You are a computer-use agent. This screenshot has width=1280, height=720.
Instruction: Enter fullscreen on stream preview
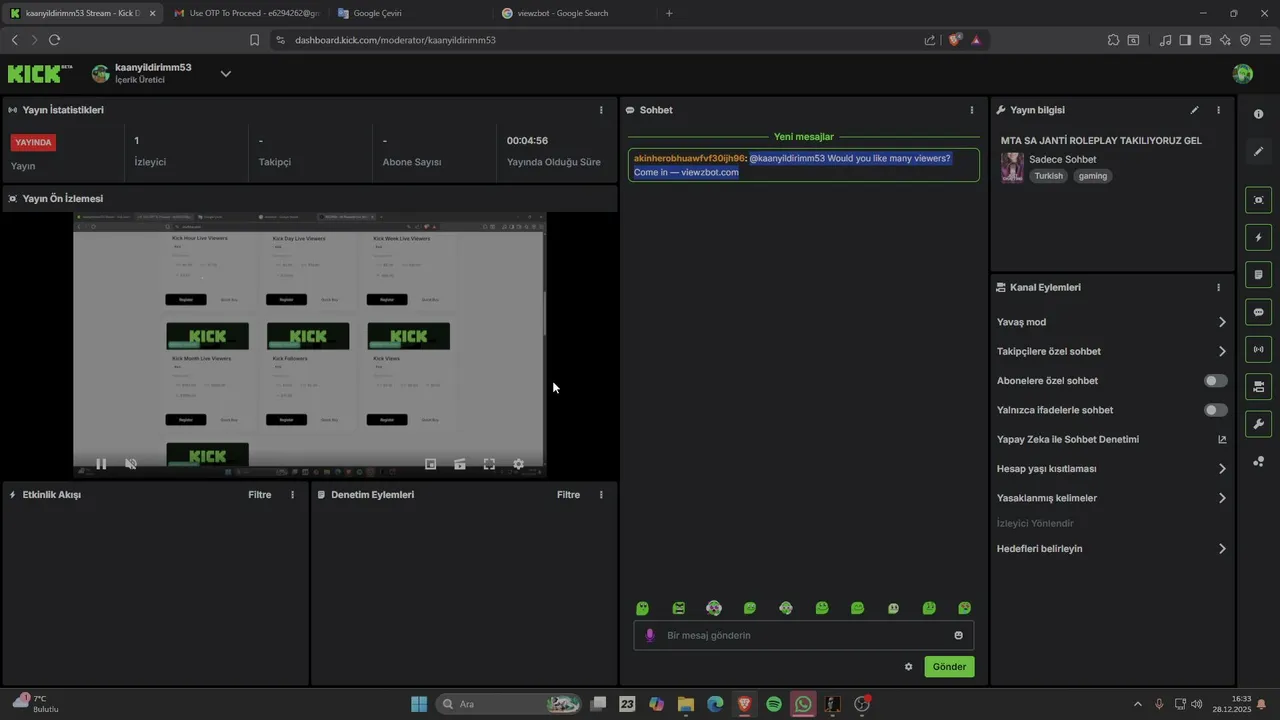coord(489,464)
